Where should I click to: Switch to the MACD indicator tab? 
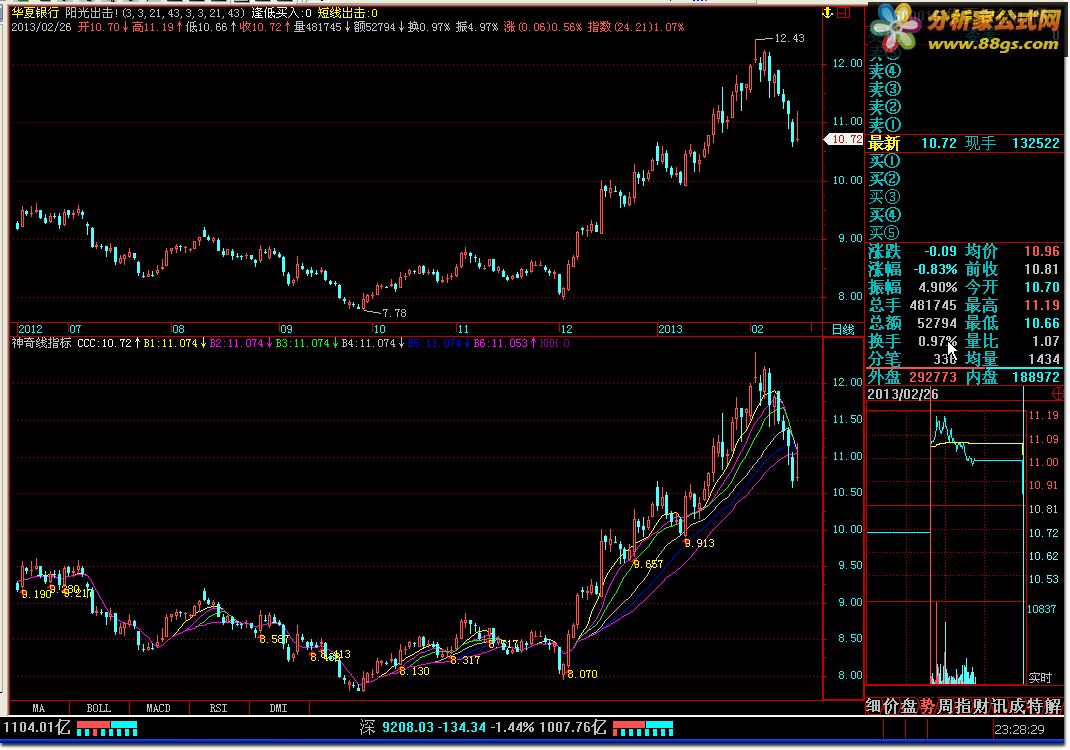coord(158,708)
